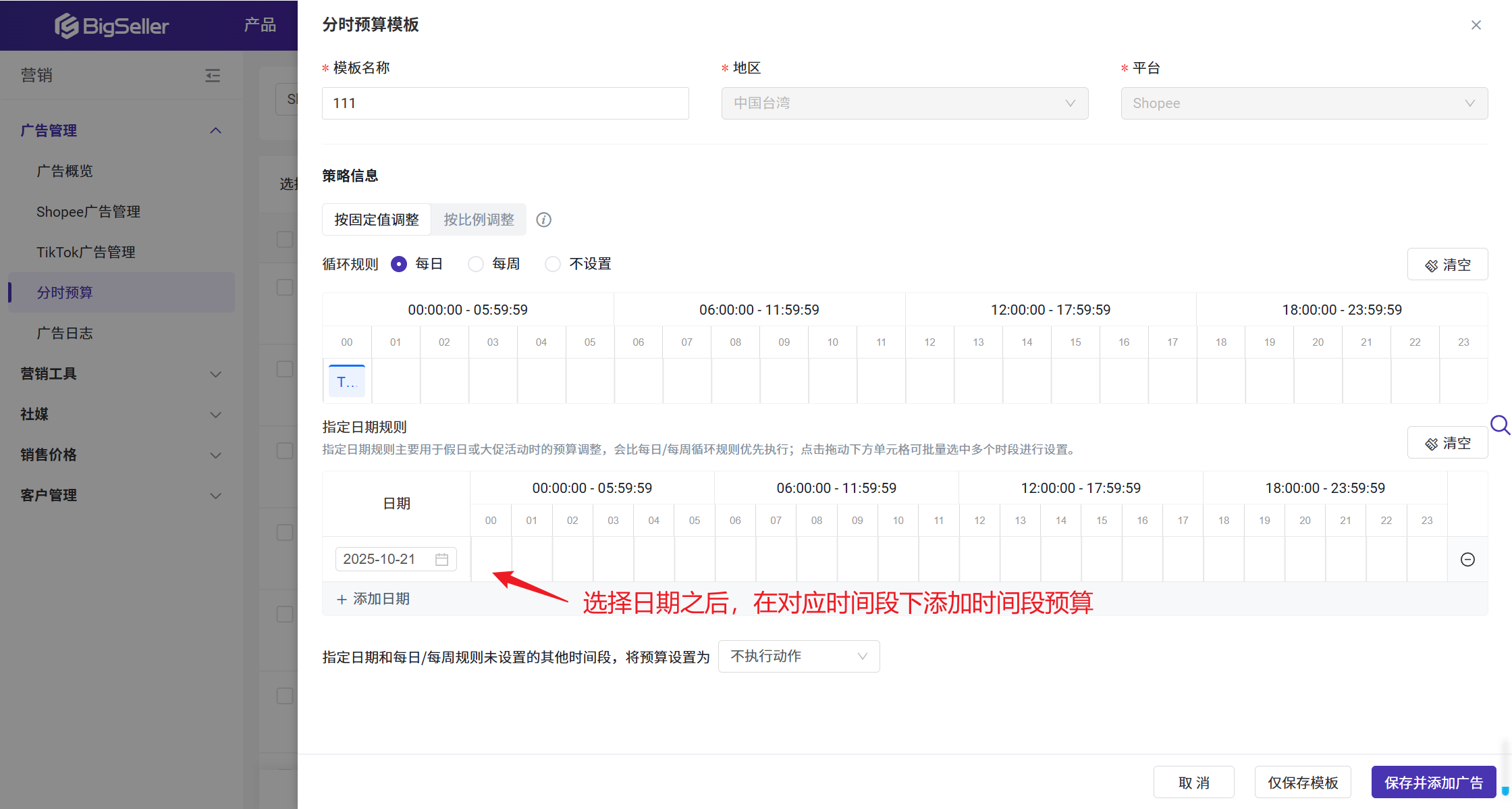Viewport: 1512px width, 809px height.
Task: Click the strategy info tooltip icon
Action: (x=543, y=220)
